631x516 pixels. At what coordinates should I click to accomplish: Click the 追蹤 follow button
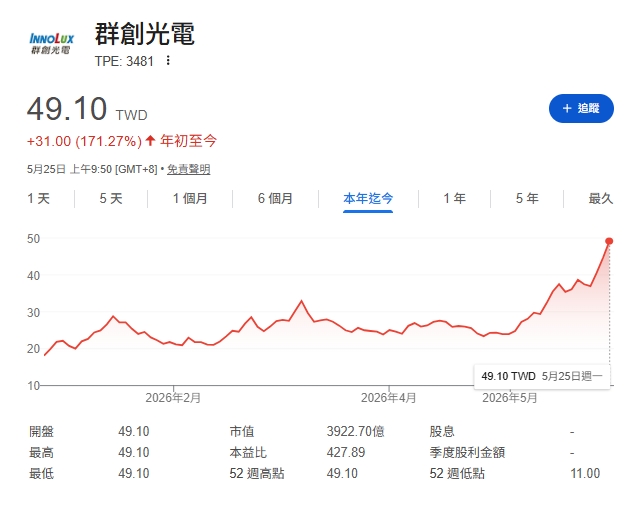(x=581, y=108)
